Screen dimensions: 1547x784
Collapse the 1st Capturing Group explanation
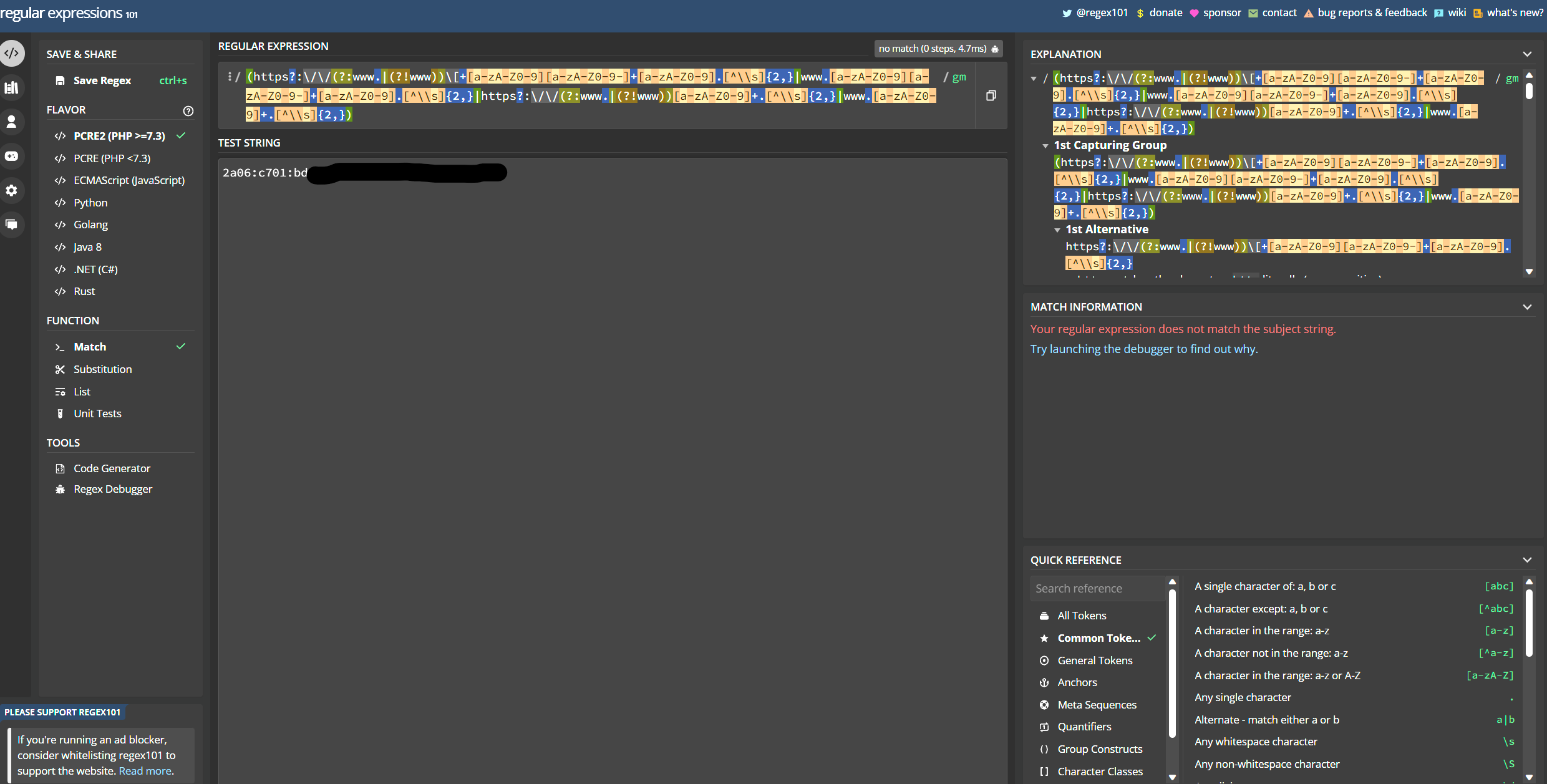pos(1046,145)
